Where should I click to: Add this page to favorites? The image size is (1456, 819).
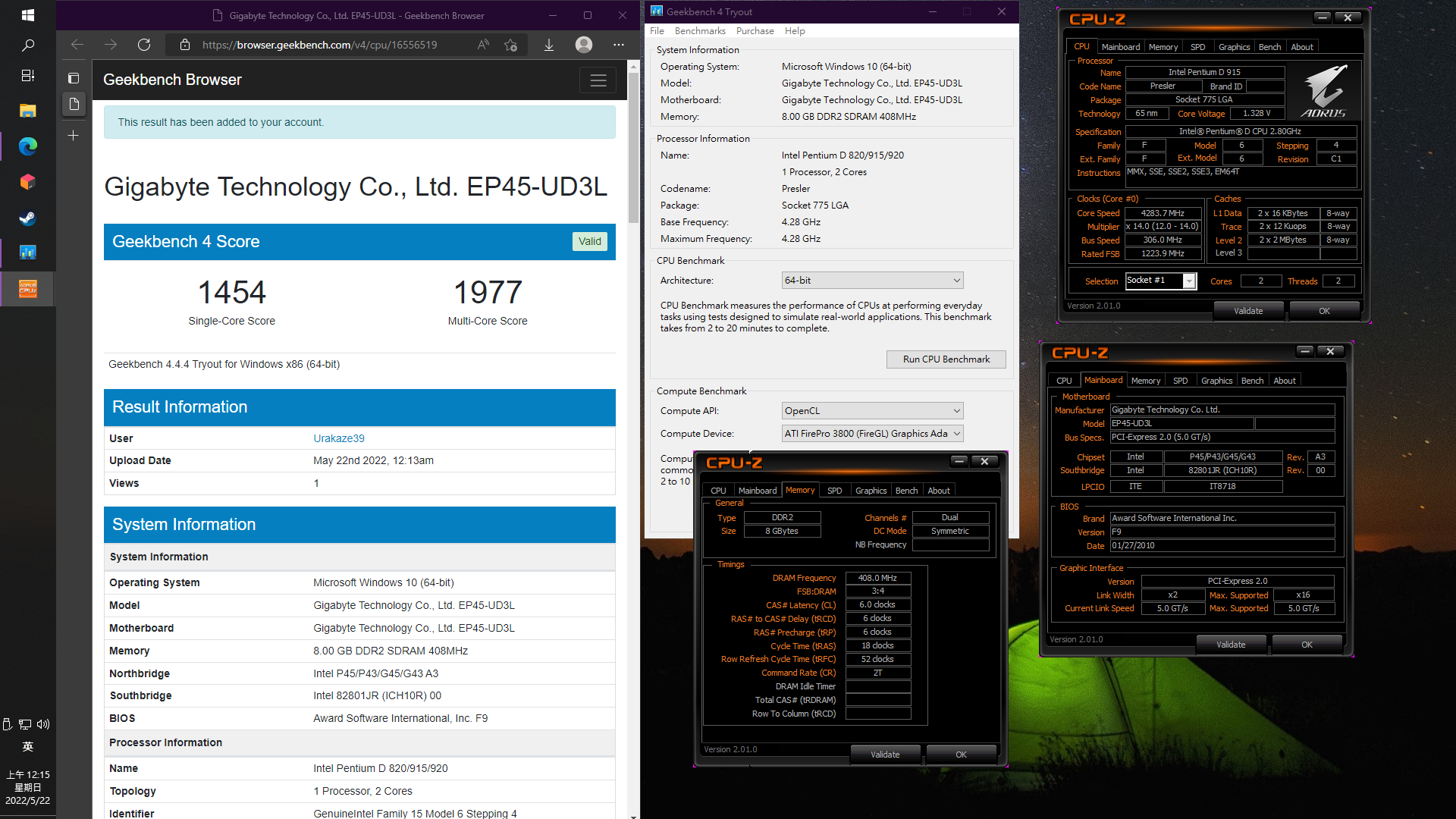coord(511,45)
